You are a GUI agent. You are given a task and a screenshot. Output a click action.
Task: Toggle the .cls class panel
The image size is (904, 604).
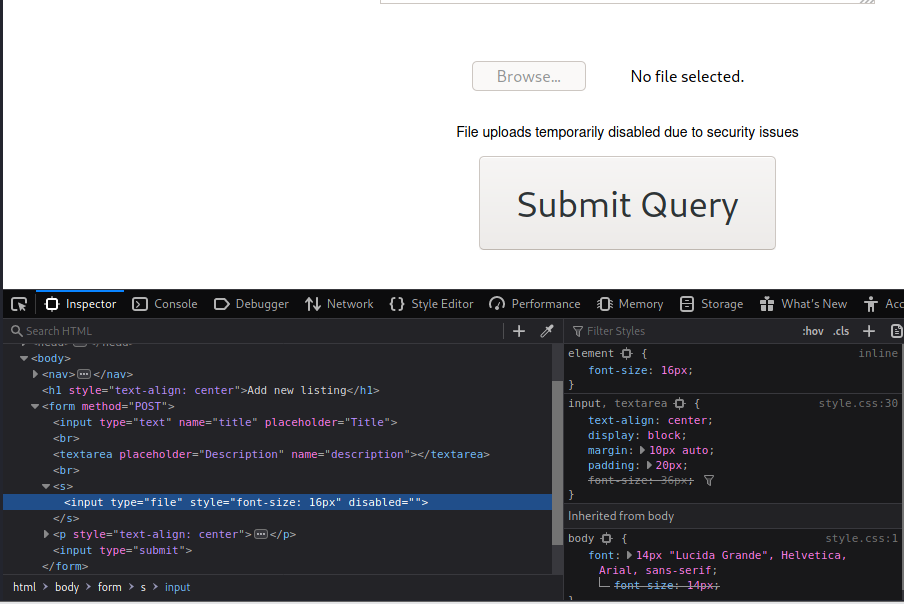(x=841, y=331)
